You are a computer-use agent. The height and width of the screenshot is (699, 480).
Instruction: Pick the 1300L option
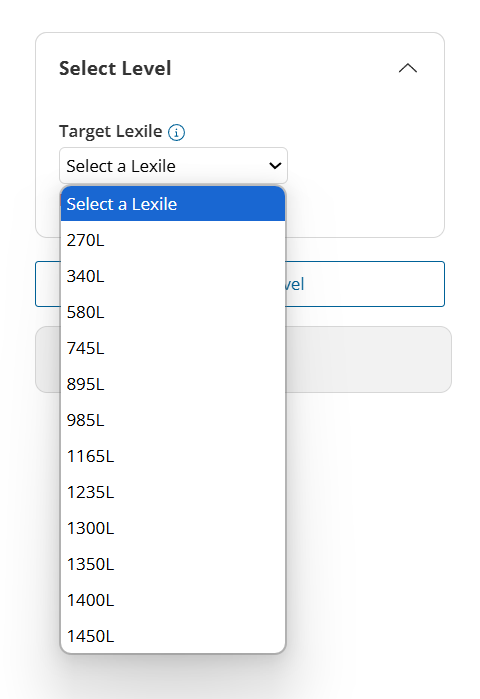173,528
